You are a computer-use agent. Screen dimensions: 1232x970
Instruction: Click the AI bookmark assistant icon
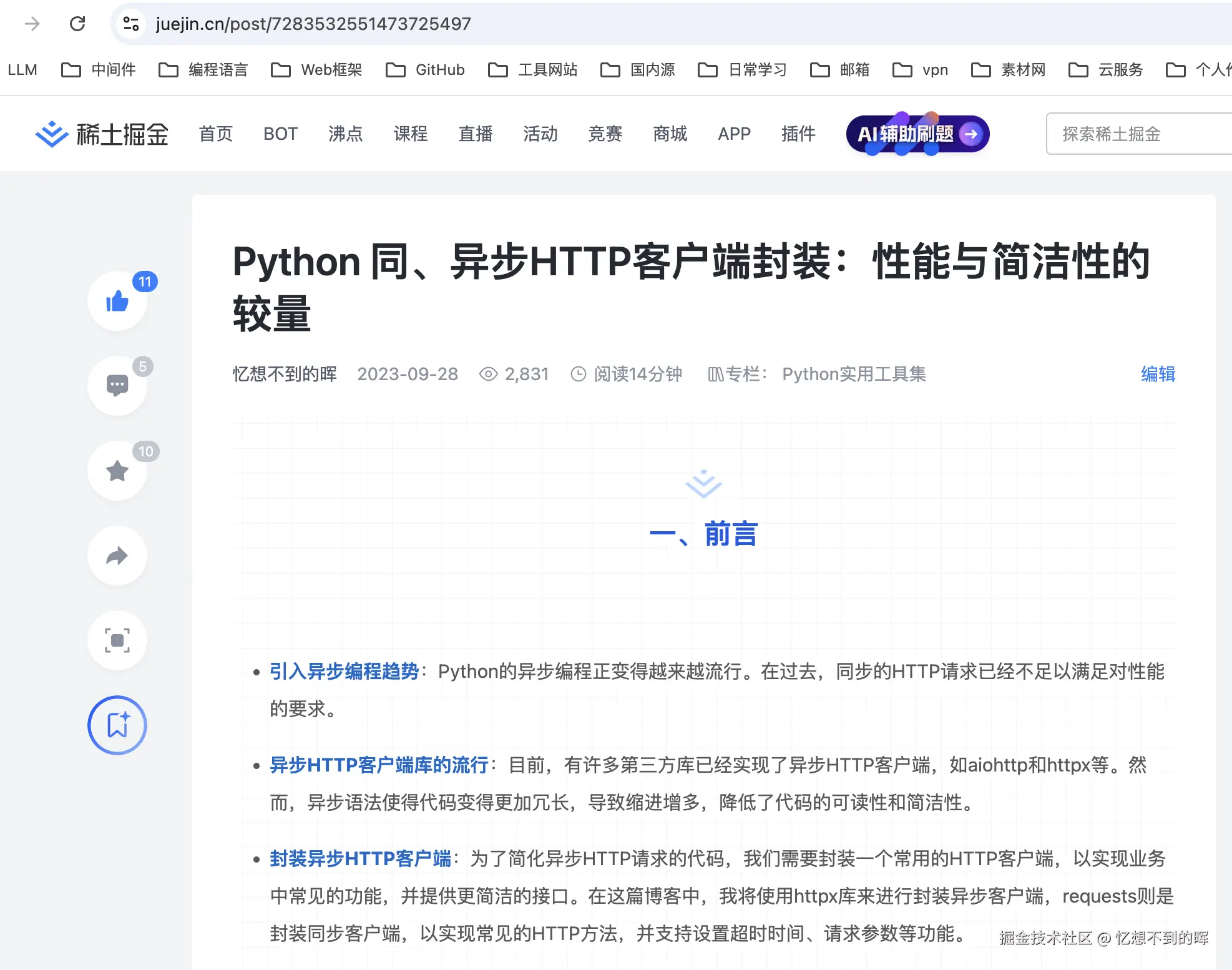(x=117, y=725)
